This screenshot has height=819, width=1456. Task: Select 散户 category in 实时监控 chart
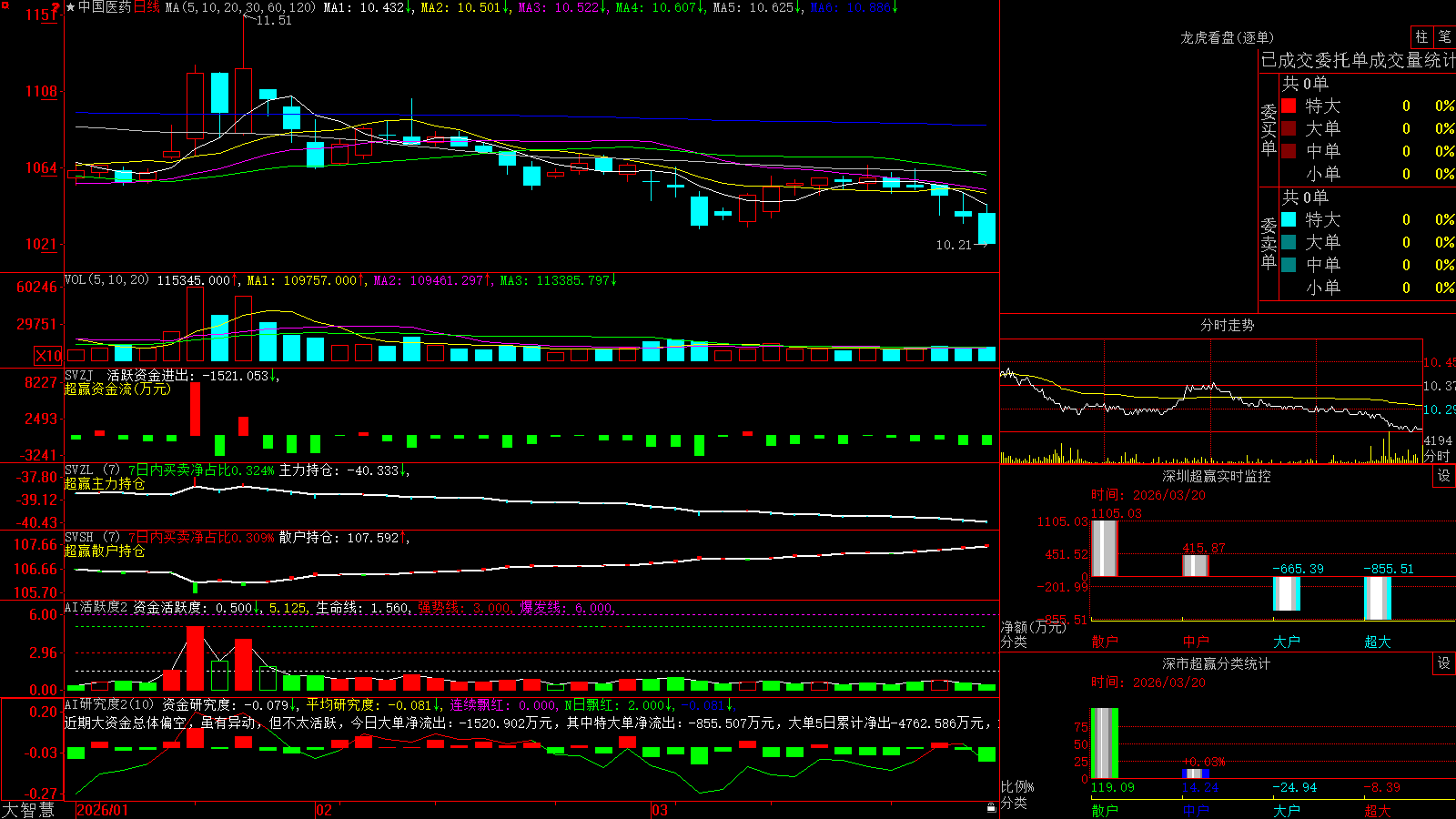coord(1105,642)
